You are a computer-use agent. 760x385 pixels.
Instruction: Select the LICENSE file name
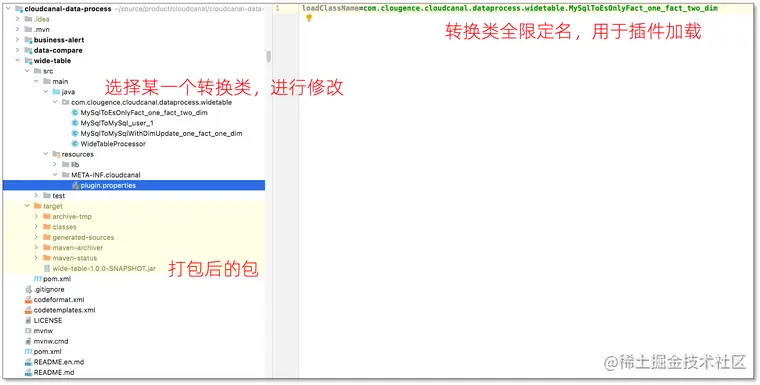[48, 321]
